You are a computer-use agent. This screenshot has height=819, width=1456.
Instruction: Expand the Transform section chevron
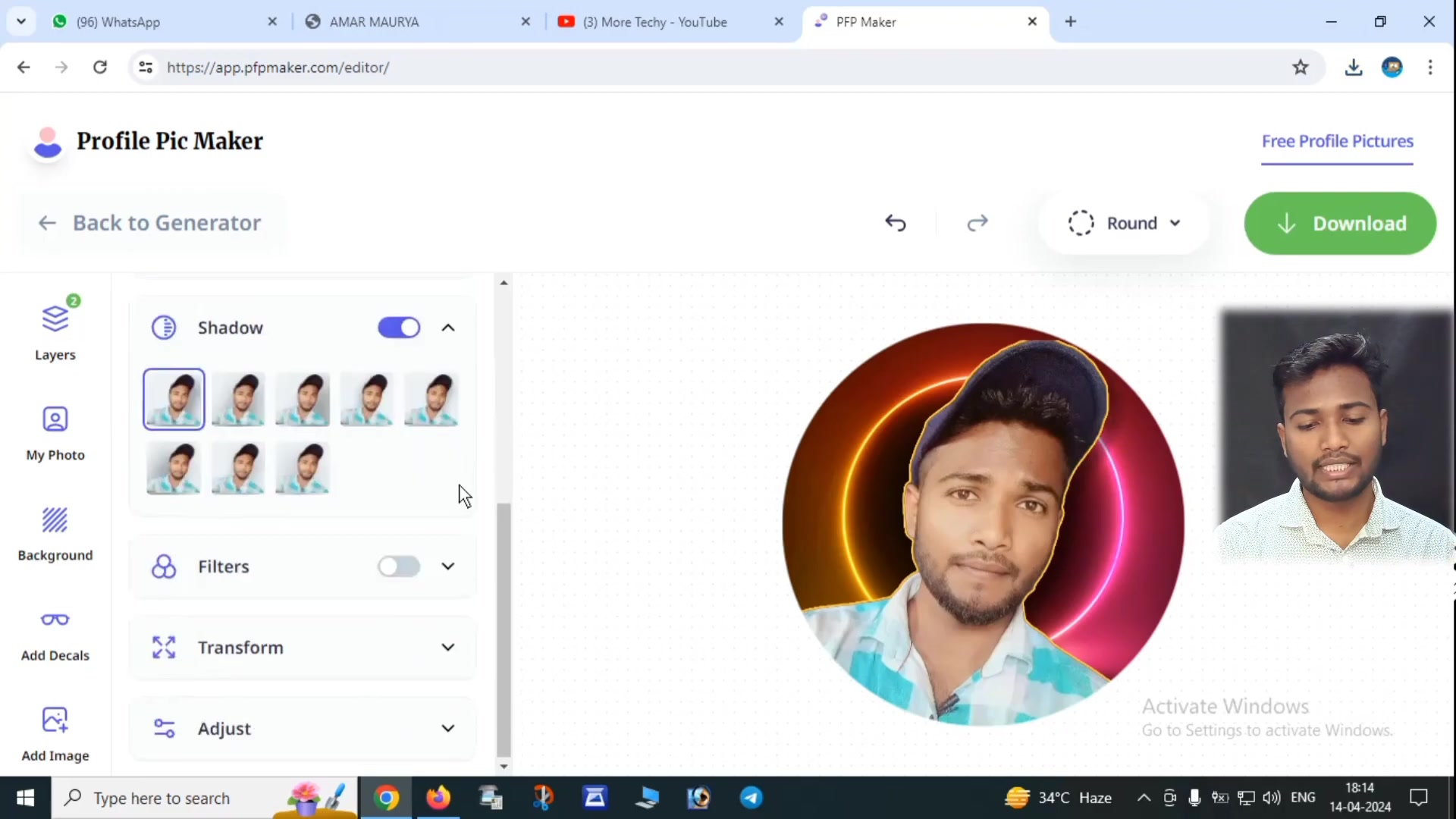pos(448,648)
